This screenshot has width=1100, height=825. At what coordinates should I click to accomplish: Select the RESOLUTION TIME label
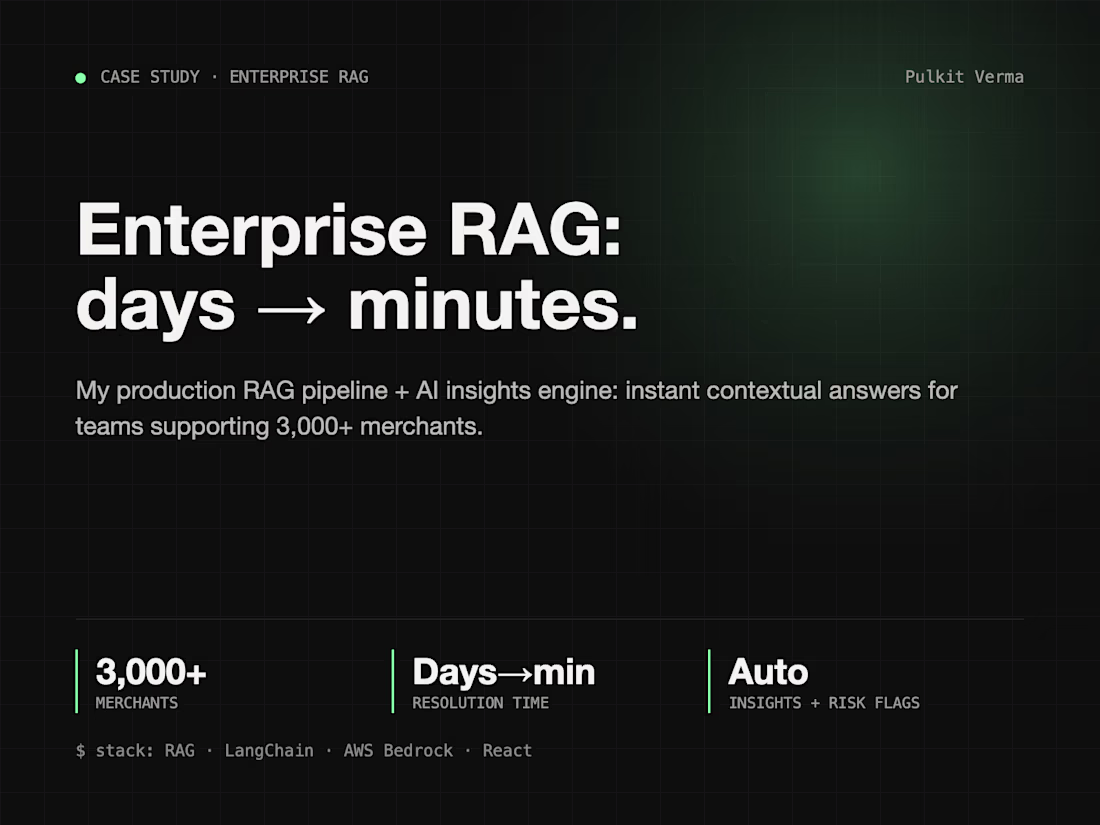pos(481,703)
